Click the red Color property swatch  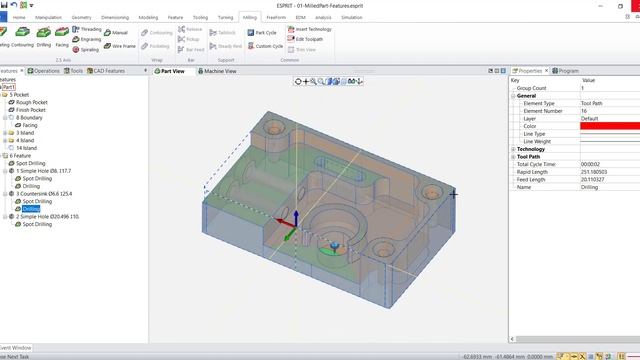pyautogui.click(x=610, y=126)
